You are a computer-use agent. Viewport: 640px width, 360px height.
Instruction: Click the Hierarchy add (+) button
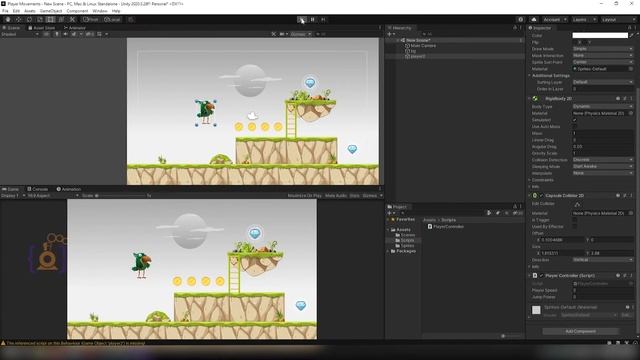point(390,34)
